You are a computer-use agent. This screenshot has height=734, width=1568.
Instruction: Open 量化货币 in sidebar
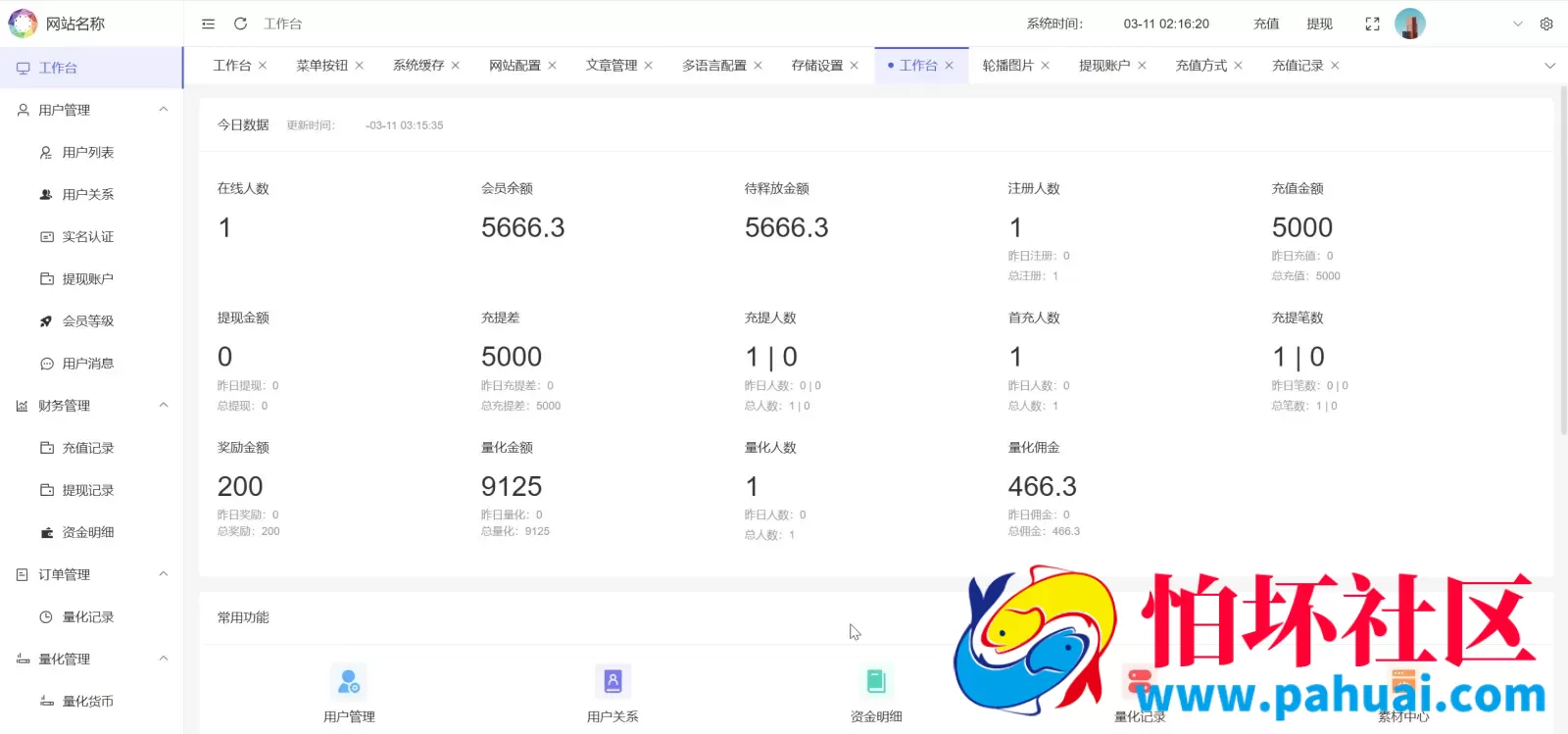pos(91,701)
